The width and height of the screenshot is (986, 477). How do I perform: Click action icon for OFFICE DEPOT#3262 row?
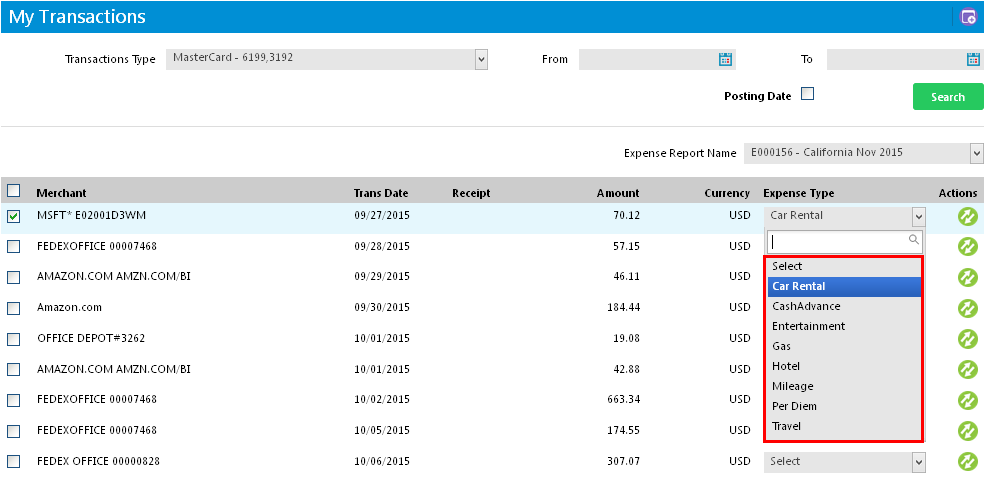coord(967,339)
